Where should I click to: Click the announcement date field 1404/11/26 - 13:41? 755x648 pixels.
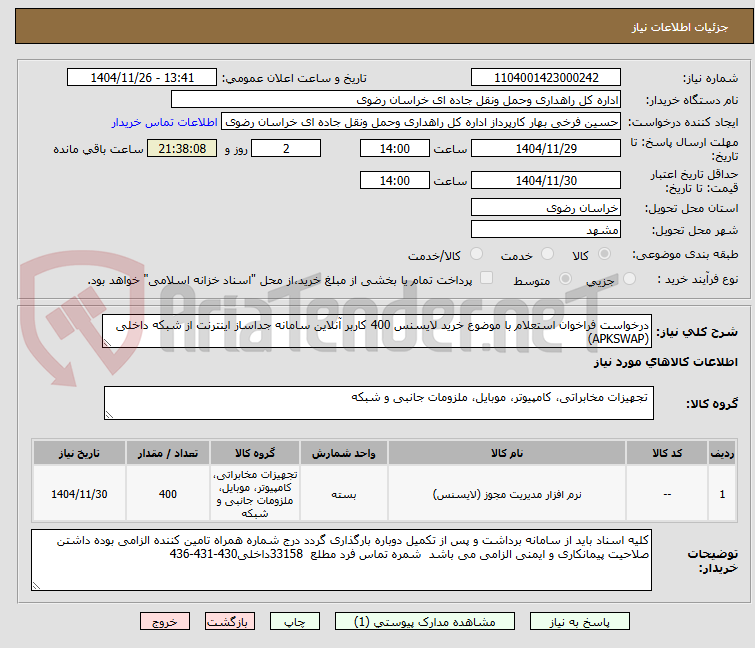[x=142, y=78]
